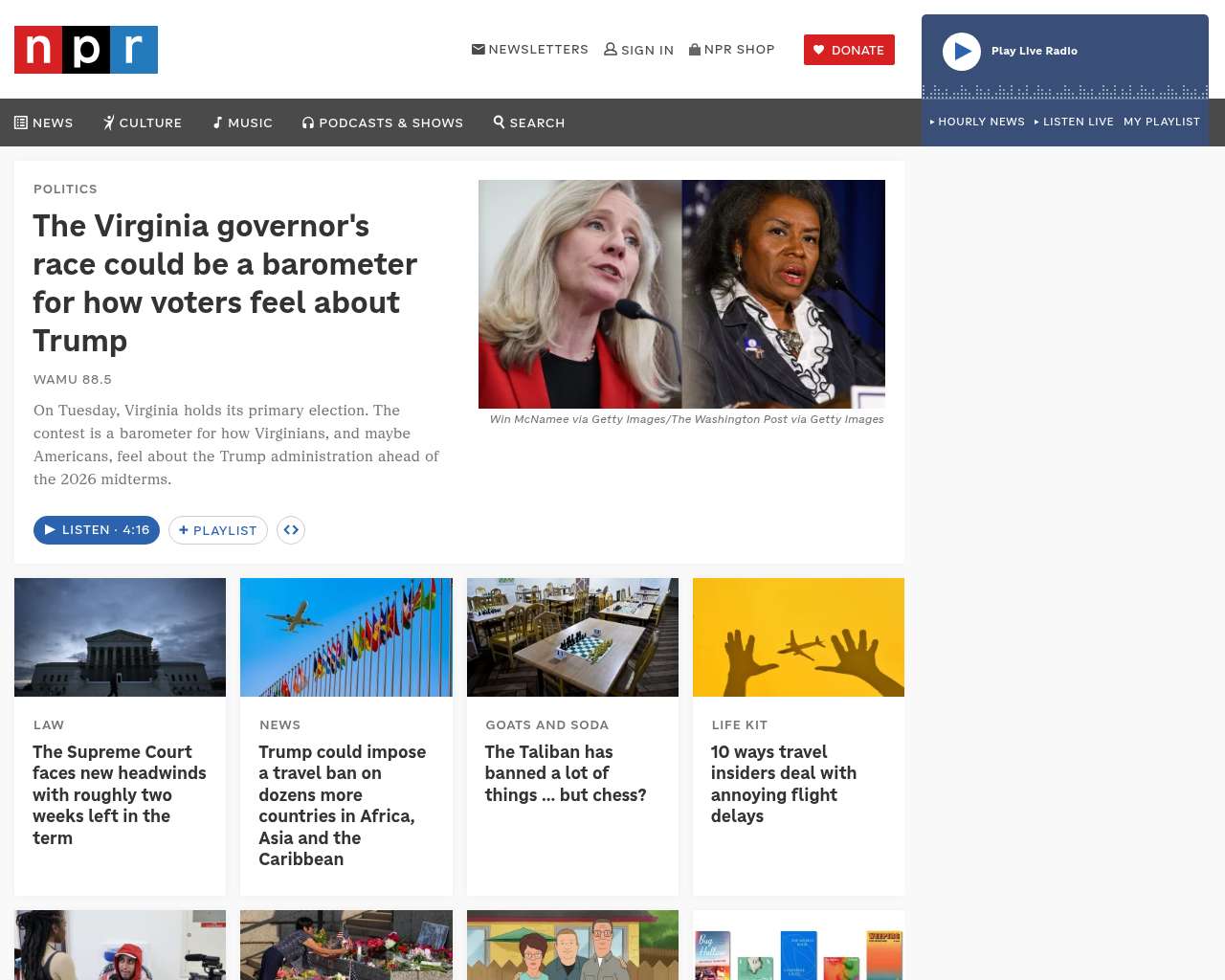Click the headphones Podcasts & Shows icon
This screenshot has width=1225, height=980.
tap(308, 122)
